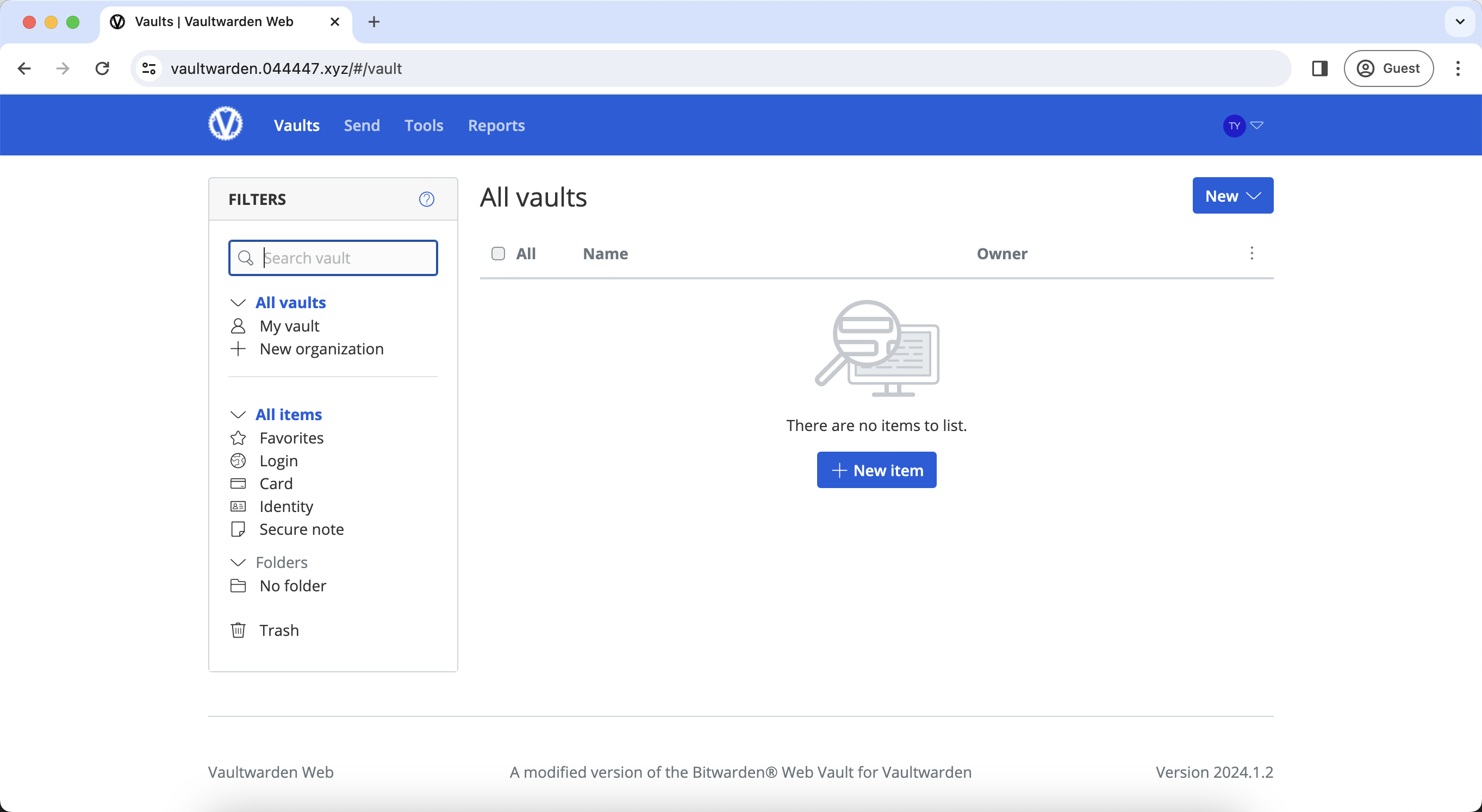The width and height of the screenshot is (1482, 812).
Task: Select the Favorites star filter
Action: (x=238, y=438)
